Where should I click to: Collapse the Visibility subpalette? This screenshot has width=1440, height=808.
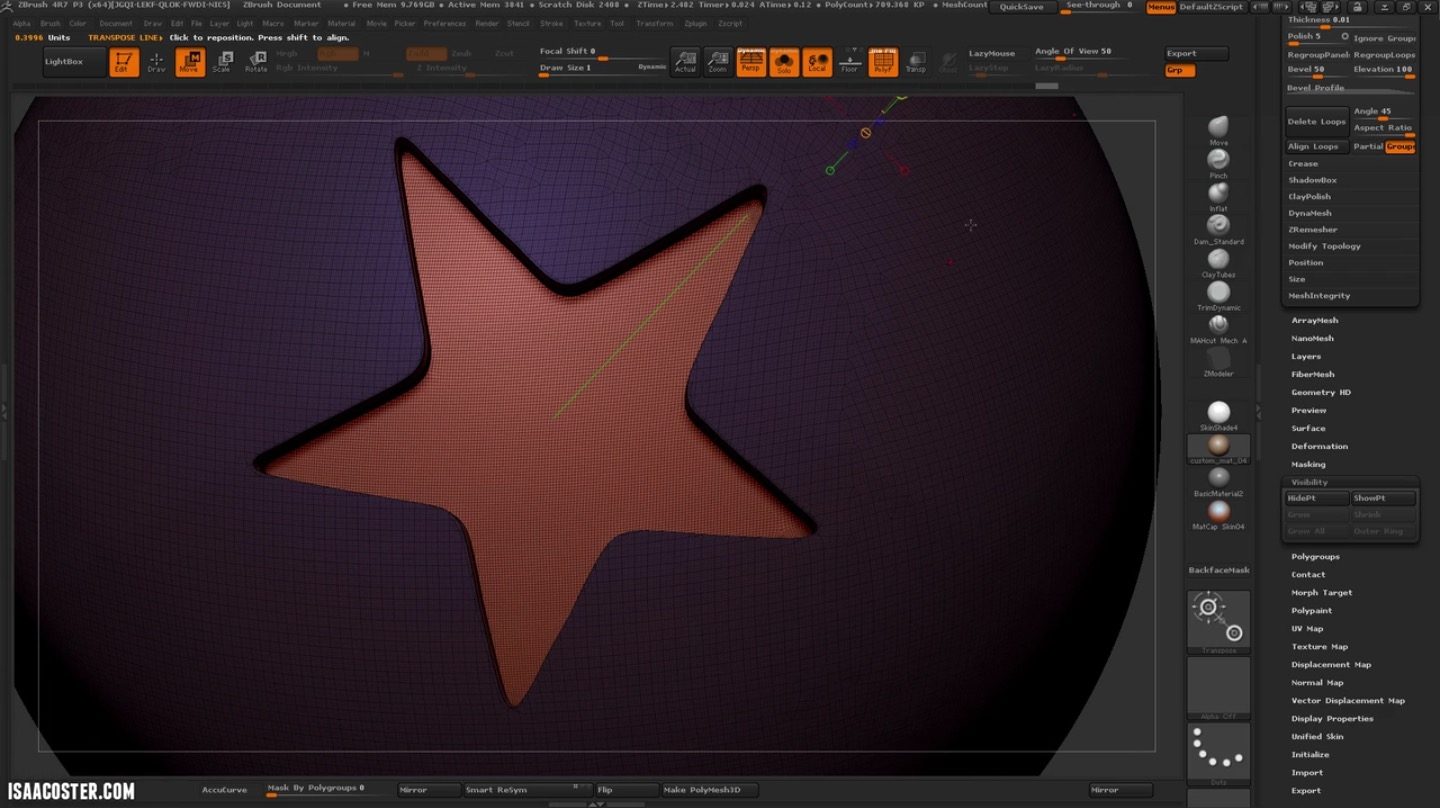tap(1309, 482)
